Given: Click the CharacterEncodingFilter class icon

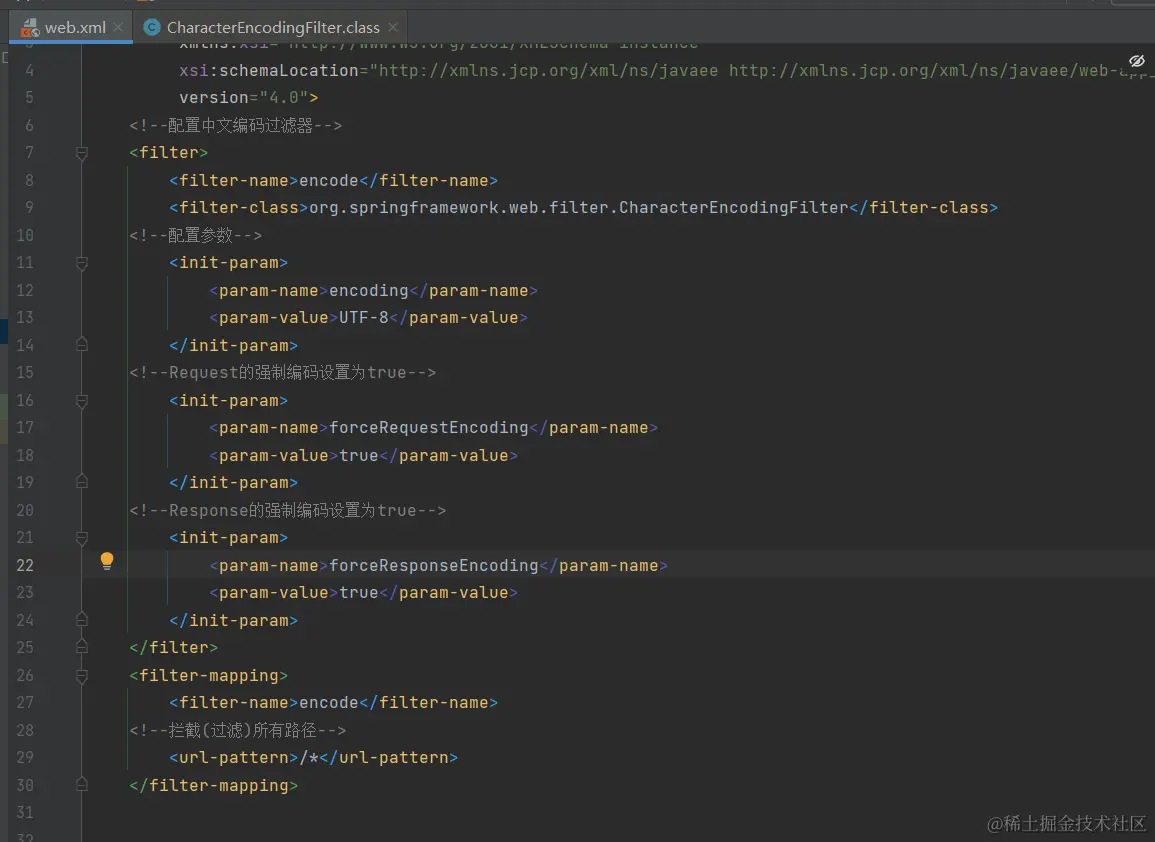Looking at the screenshot, I should click(x=152, y=27).
